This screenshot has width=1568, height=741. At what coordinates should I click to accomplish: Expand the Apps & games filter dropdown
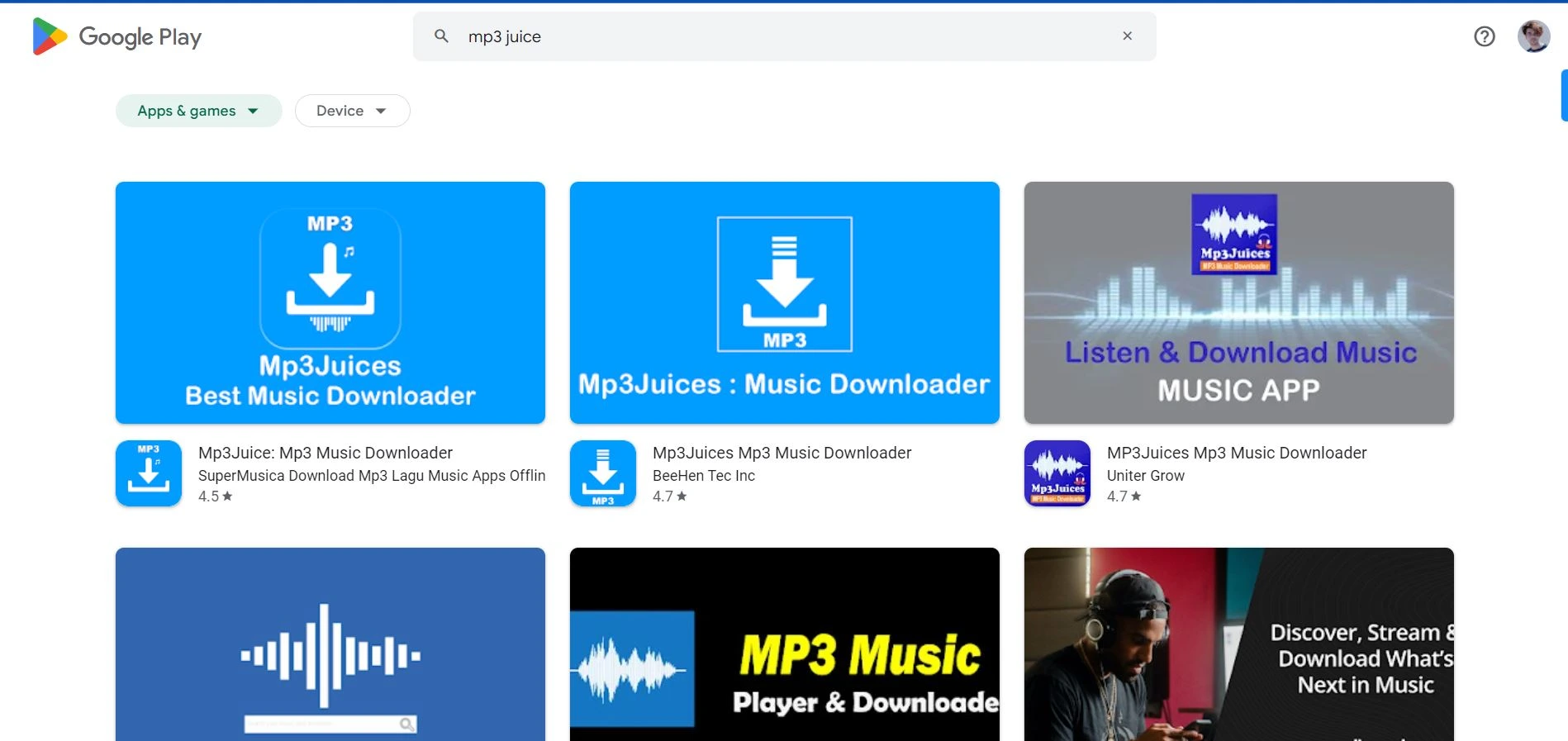click(198, 111)
